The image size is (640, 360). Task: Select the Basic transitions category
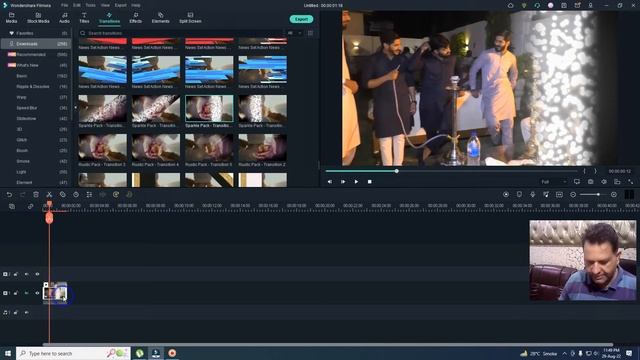click(x=36, y=76)
